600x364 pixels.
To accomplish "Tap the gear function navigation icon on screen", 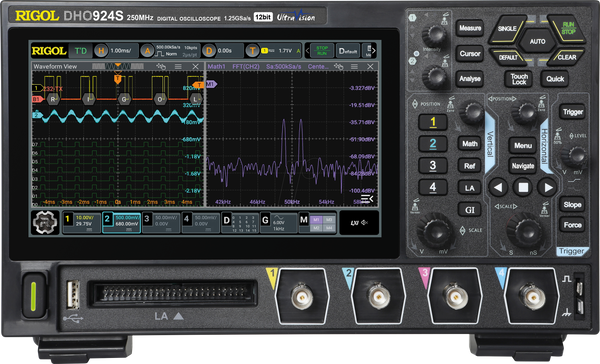I will (x=45, y=222).
